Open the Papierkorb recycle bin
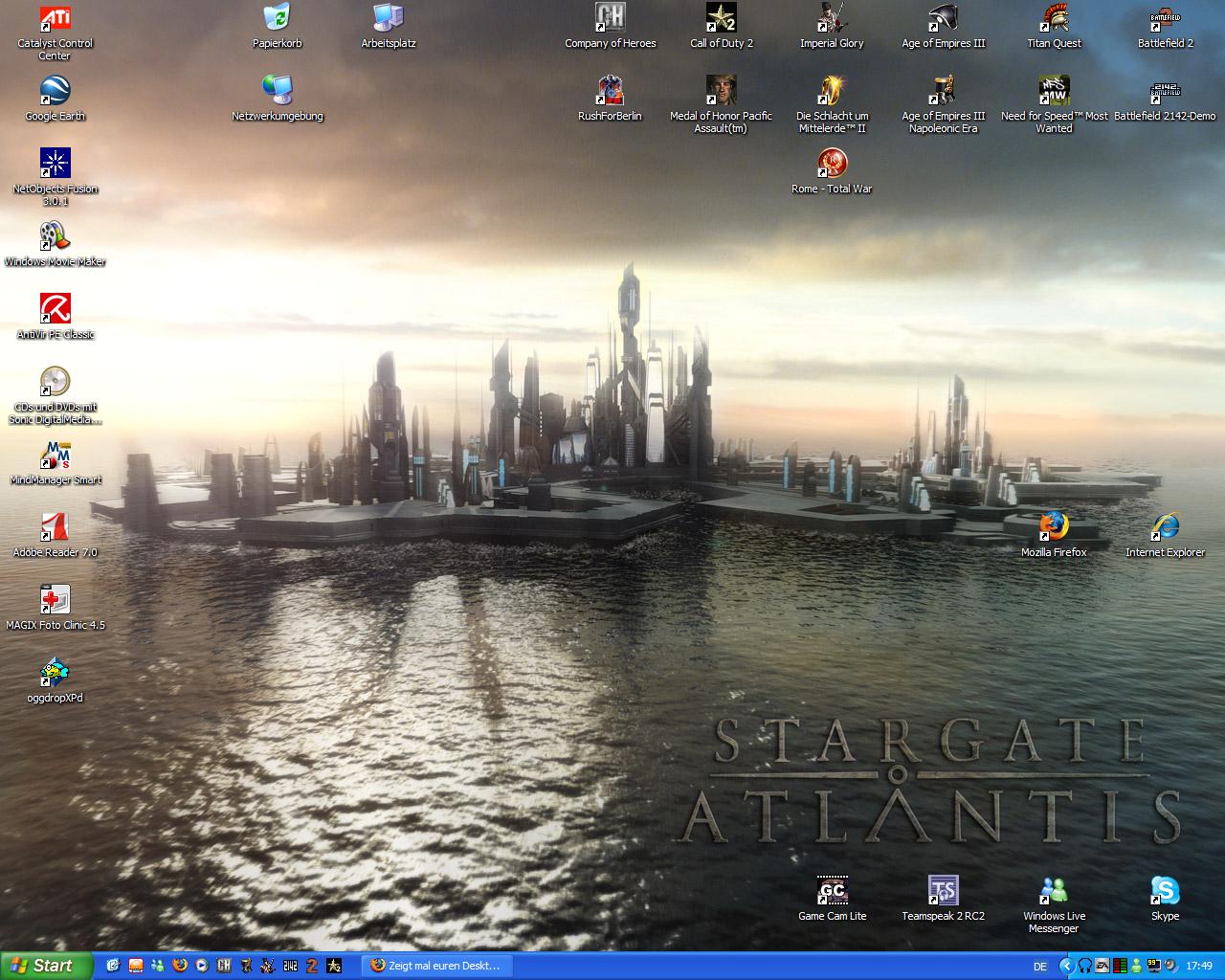This screenshot has width=1225, height=980. point(277,18)
